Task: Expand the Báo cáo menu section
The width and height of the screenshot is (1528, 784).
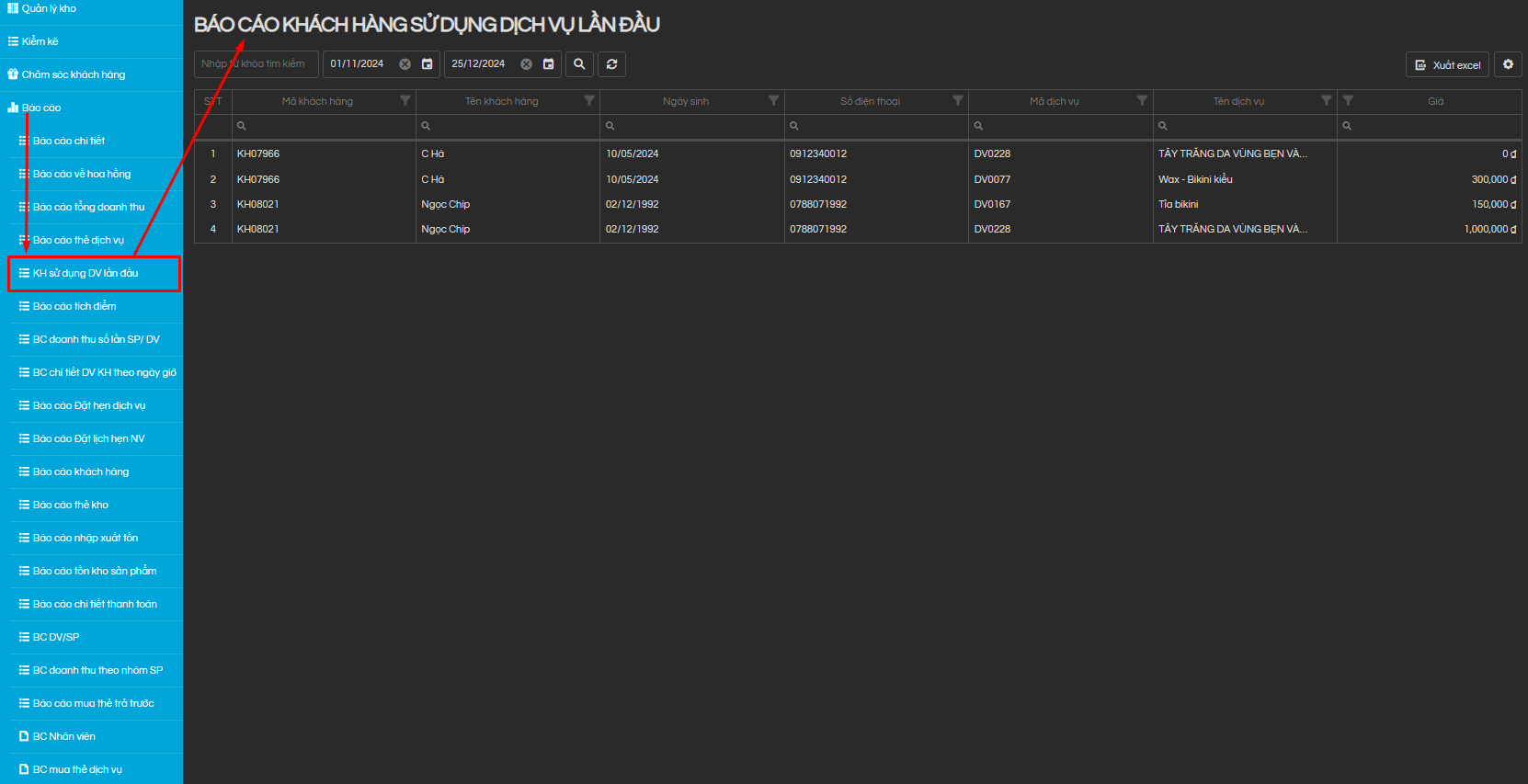Action: (x=41, y=108)
